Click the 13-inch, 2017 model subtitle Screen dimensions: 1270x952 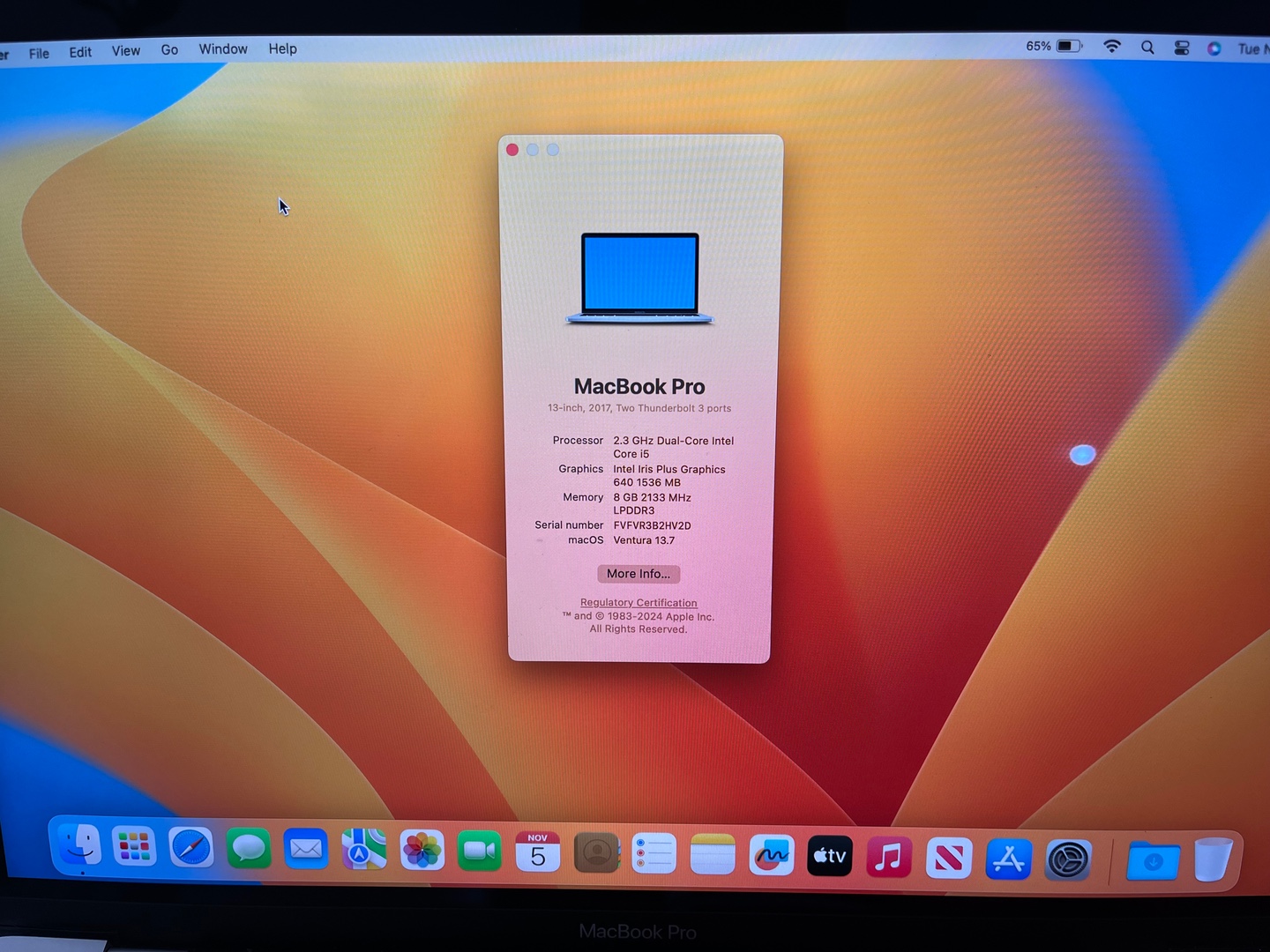coord(639,408)
